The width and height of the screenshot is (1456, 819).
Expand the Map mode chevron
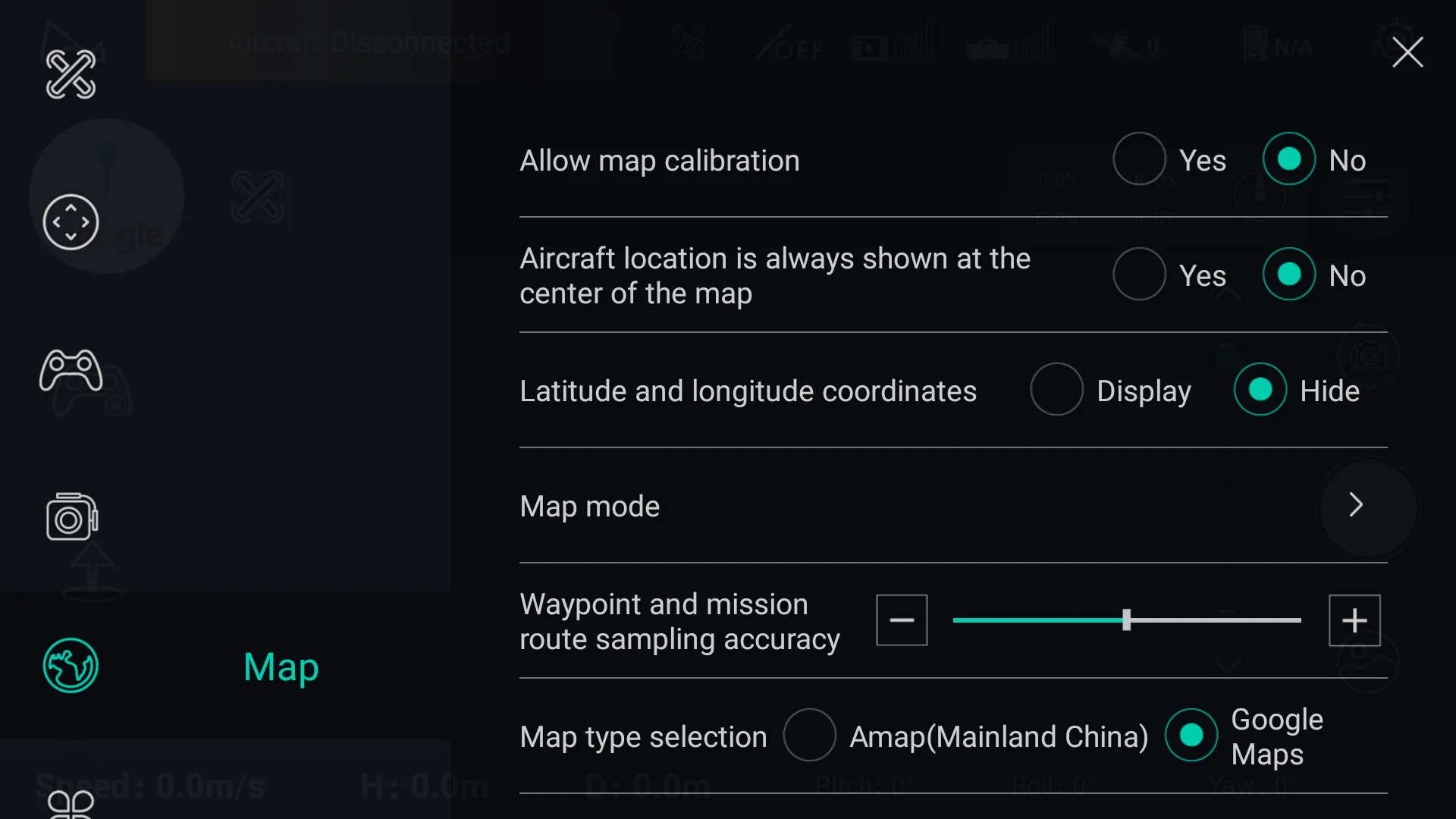[1356, 505]
